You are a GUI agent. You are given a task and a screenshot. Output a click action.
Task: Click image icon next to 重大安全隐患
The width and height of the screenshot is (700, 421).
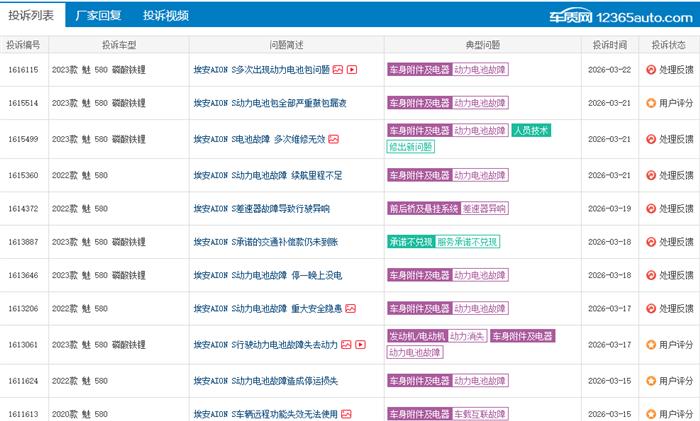click(x=350, y=309)
